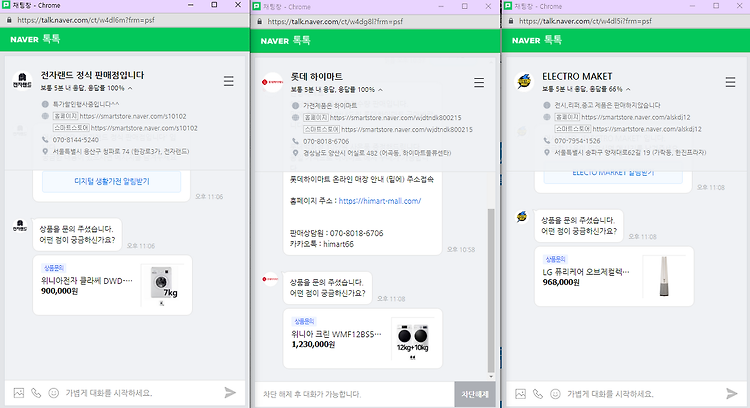Open 전자랜드 홈페이지 smartstore link

click(x=133, y=116)
